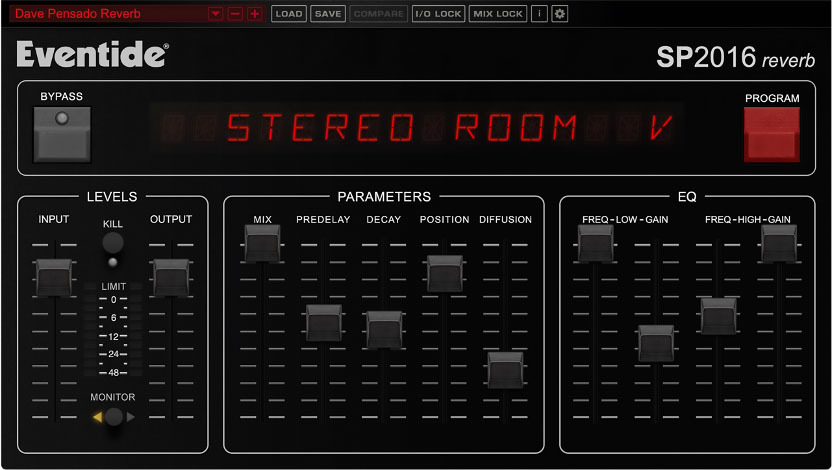Toggle the I/O LOCK button
This screenshot has width=832, height=470.
click(438, 14)
